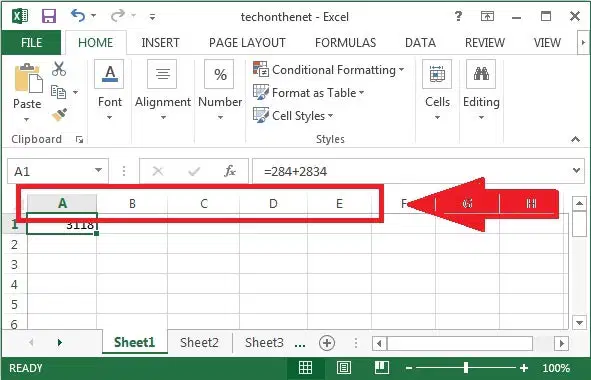Click the Format Painter brush icon
591x380 pixels.
coord(59,115)
